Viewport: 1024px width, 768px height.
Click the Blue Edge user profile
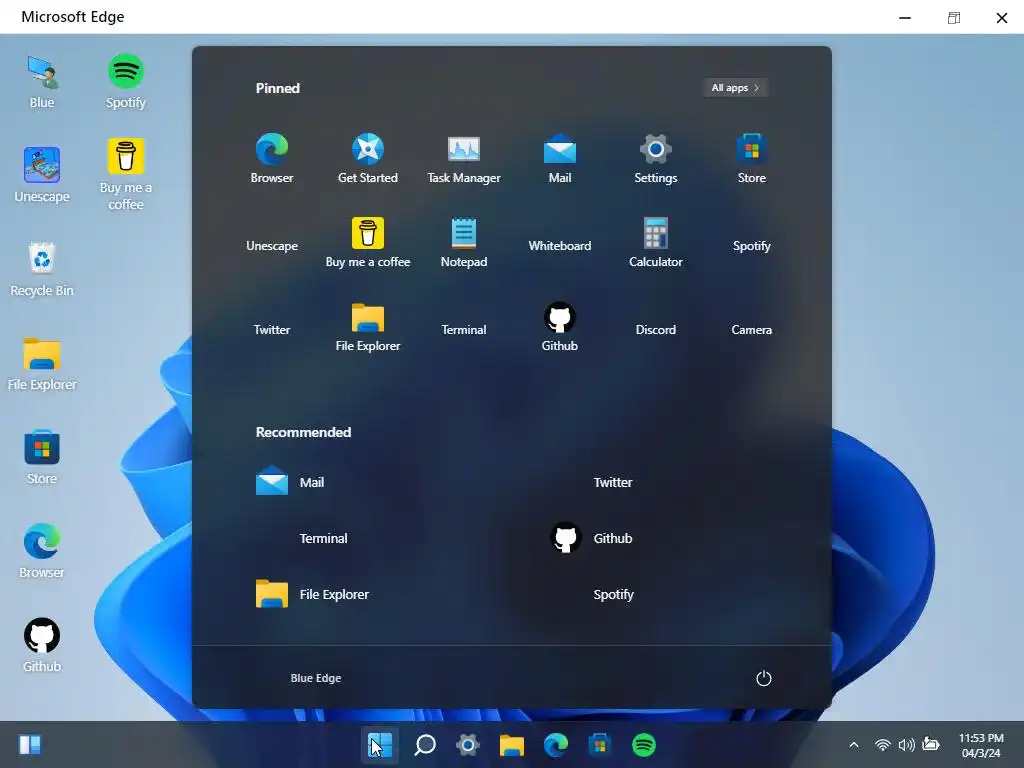pyautogui.click(x=315, y=678)
